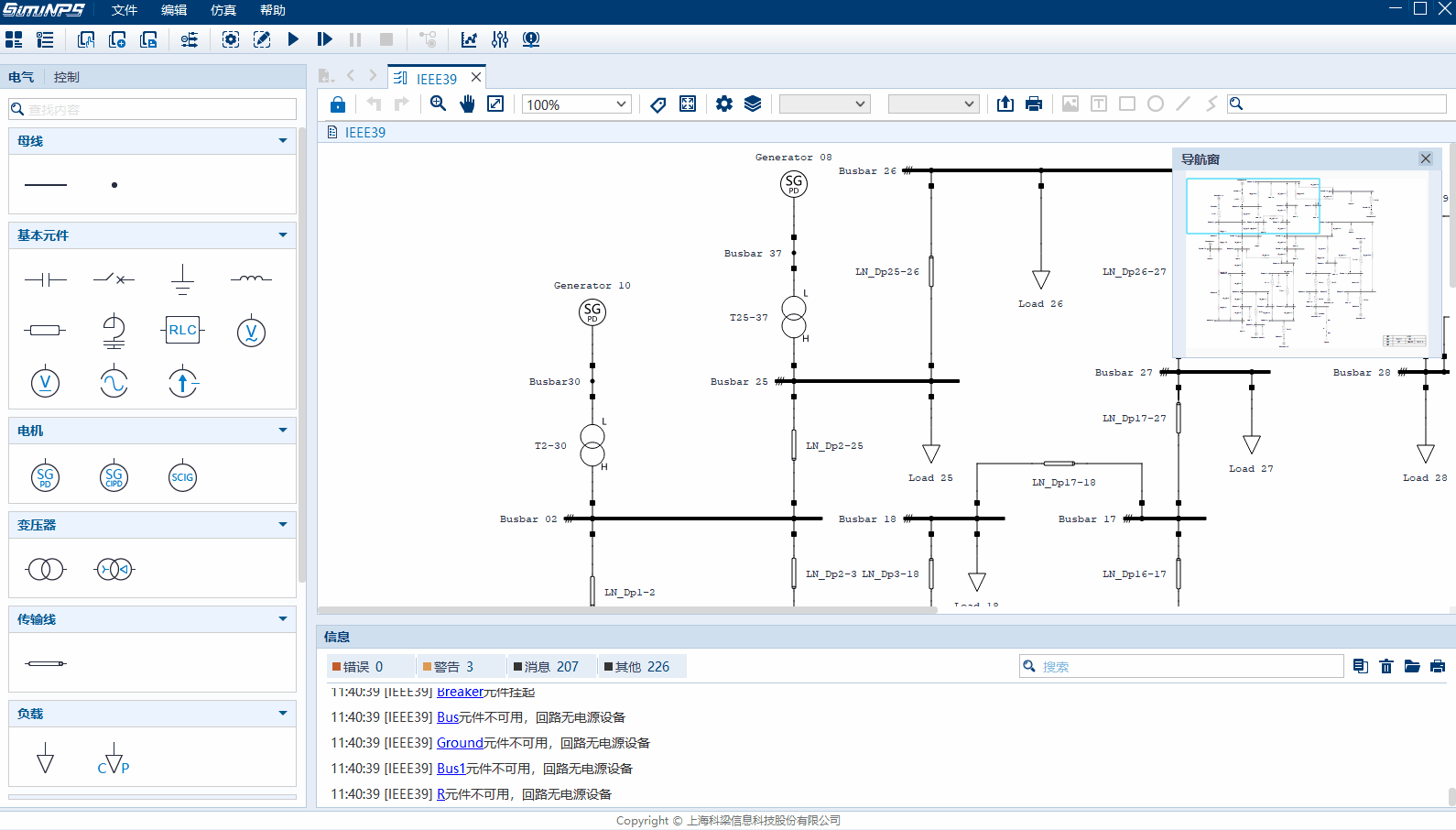Collapse the 基本元件 section

(x=282, y=235)
